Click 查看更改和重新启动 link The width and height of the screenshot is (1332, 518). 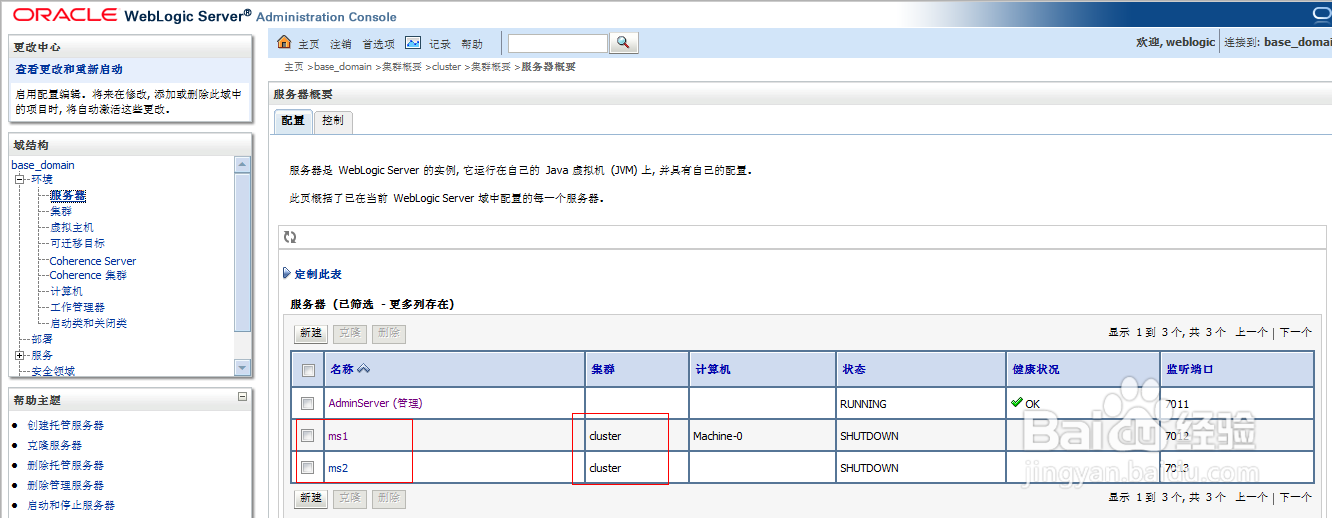tap(69, 69)
